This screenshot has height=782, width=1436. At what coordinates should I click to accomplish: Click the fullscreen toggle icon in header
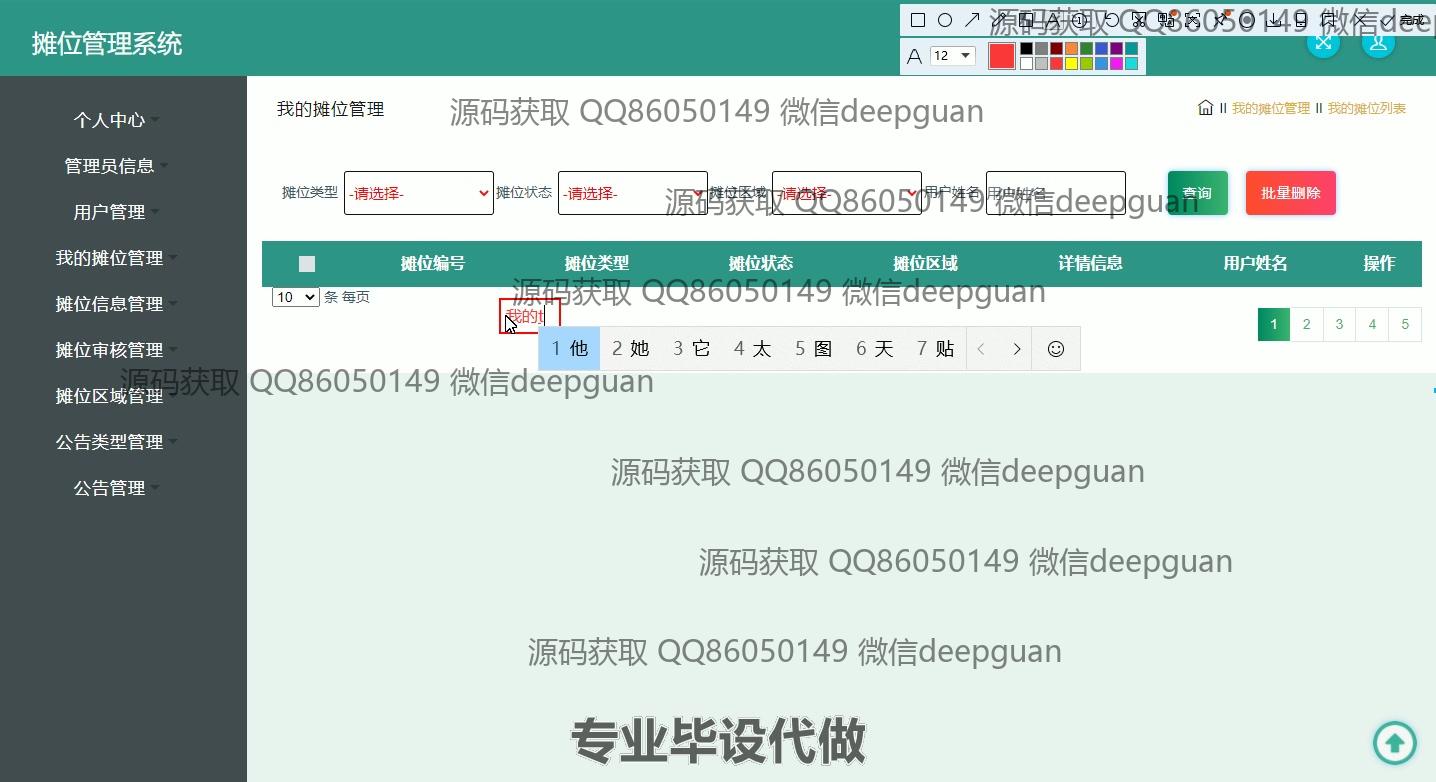coord(1323,42)
